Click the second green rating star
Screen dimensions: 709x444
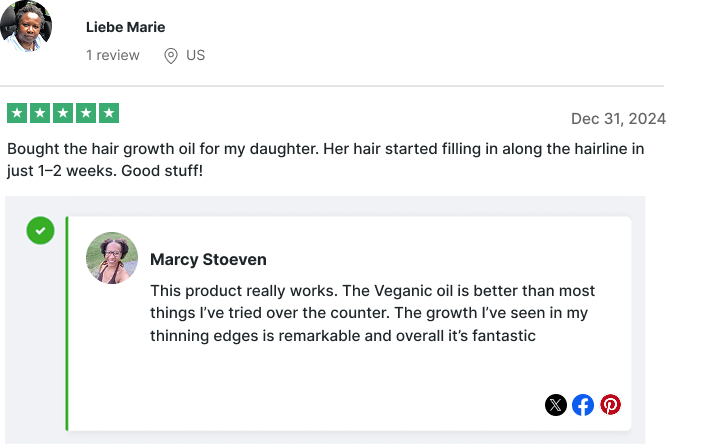point(40,114)
